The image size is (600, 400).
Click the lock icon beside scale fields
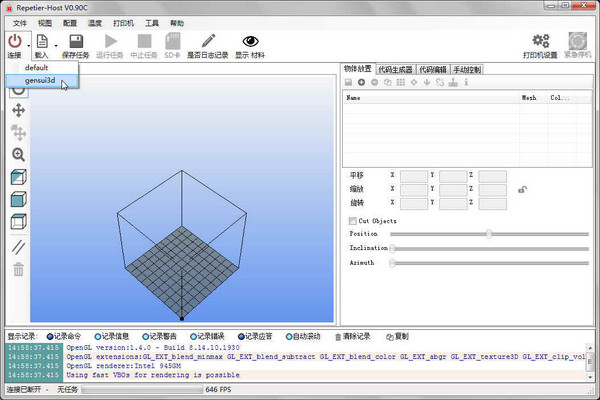tap(522, 189)
